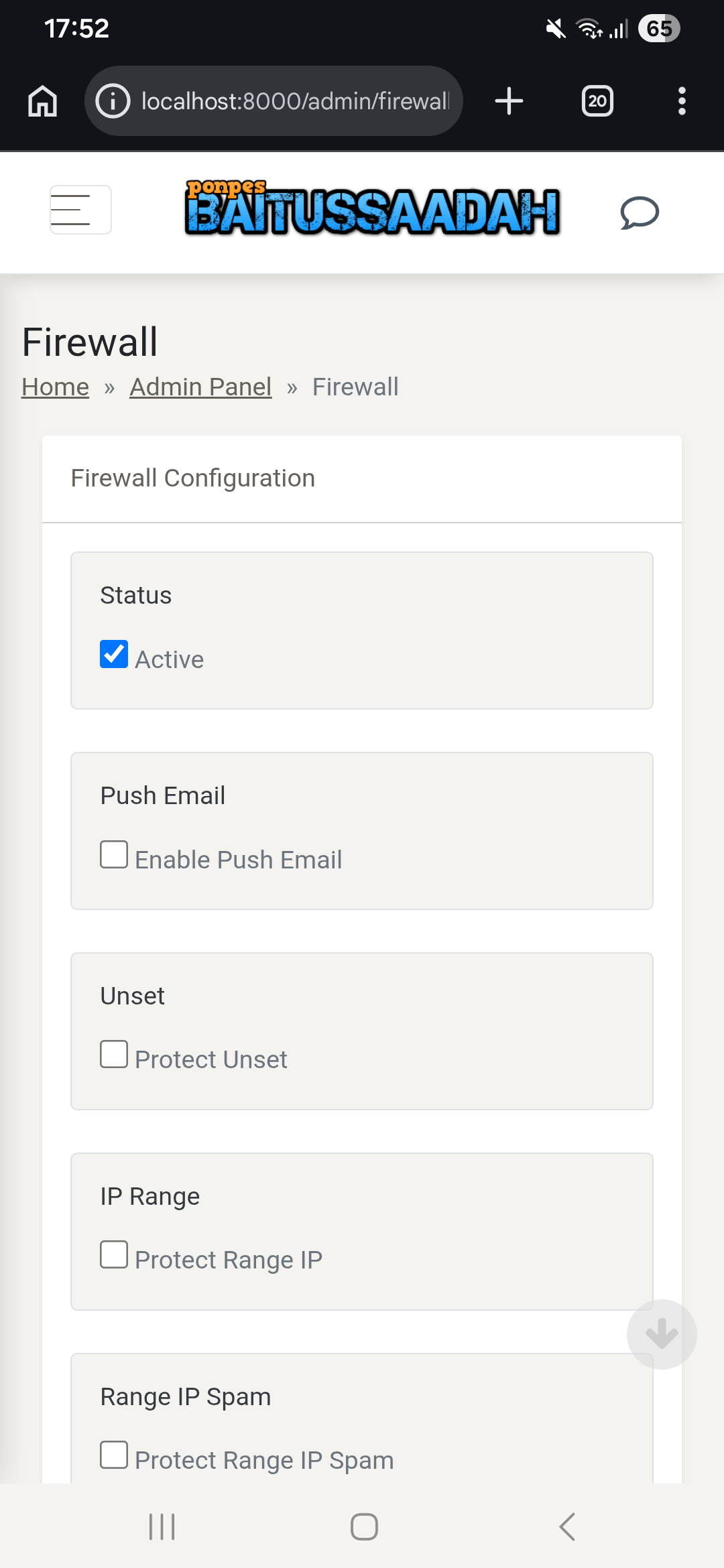
Task: Click the Baitussaadah site logo
Action: [372, 209]
